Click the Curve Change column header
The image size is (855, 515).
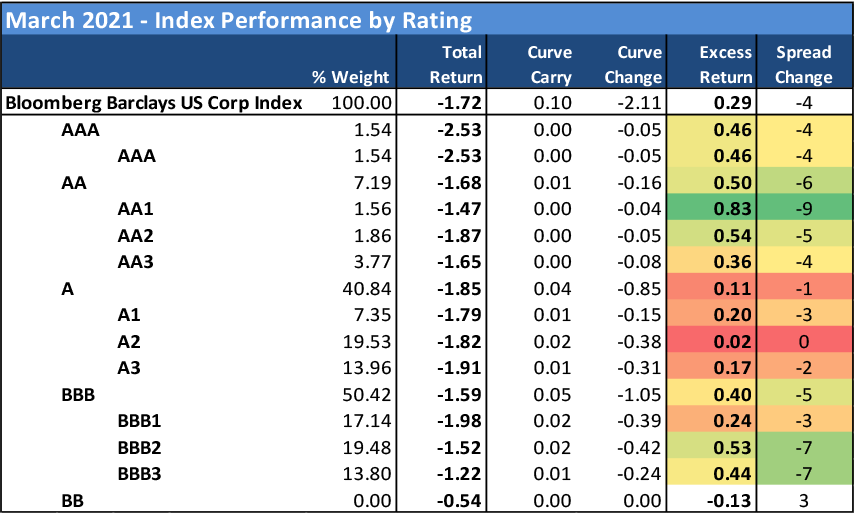[640, 64]
